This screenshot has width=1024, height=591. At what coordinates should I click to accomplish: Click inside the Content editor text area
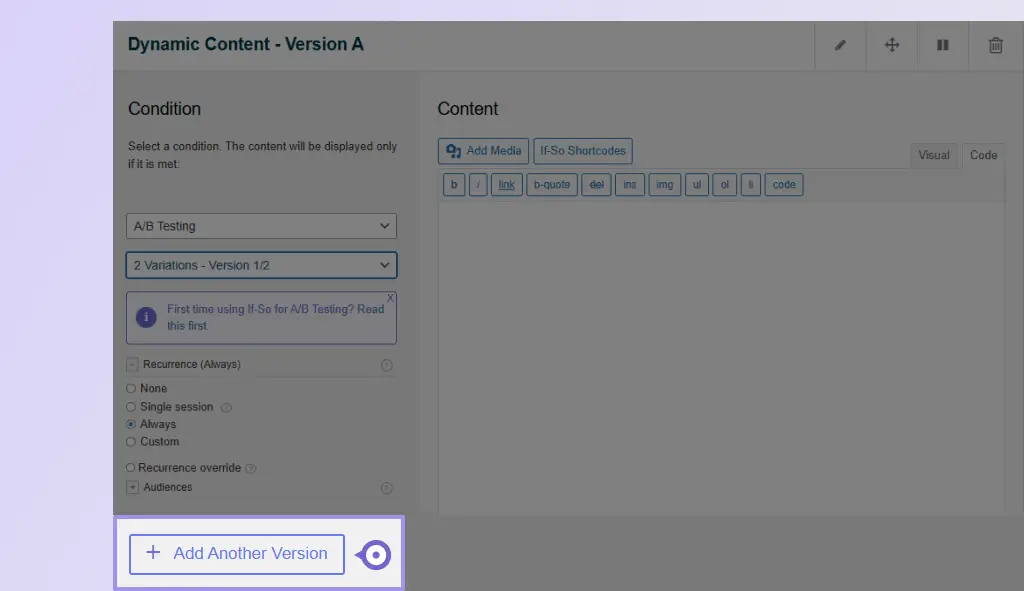[721, 359]
